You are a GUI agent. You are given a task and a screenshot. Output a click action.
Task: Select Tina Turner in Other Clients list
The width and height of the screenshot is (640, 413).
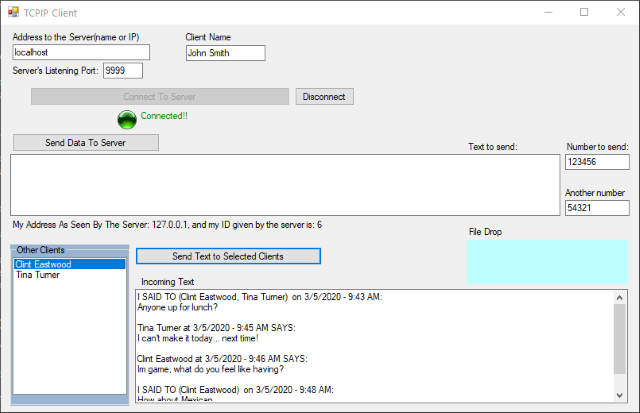pos(69,275)
